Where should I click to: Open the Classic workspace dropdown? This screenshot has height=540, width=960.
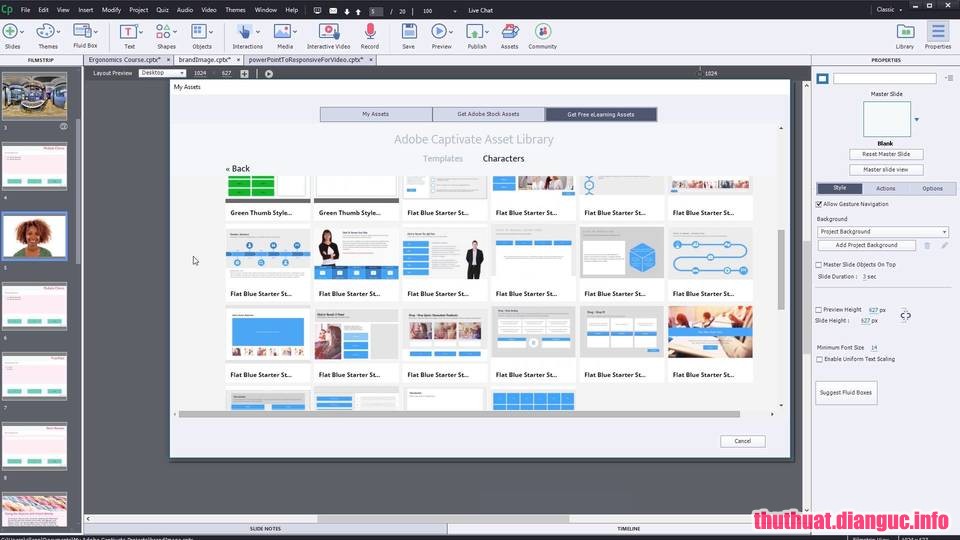point(890,10)
